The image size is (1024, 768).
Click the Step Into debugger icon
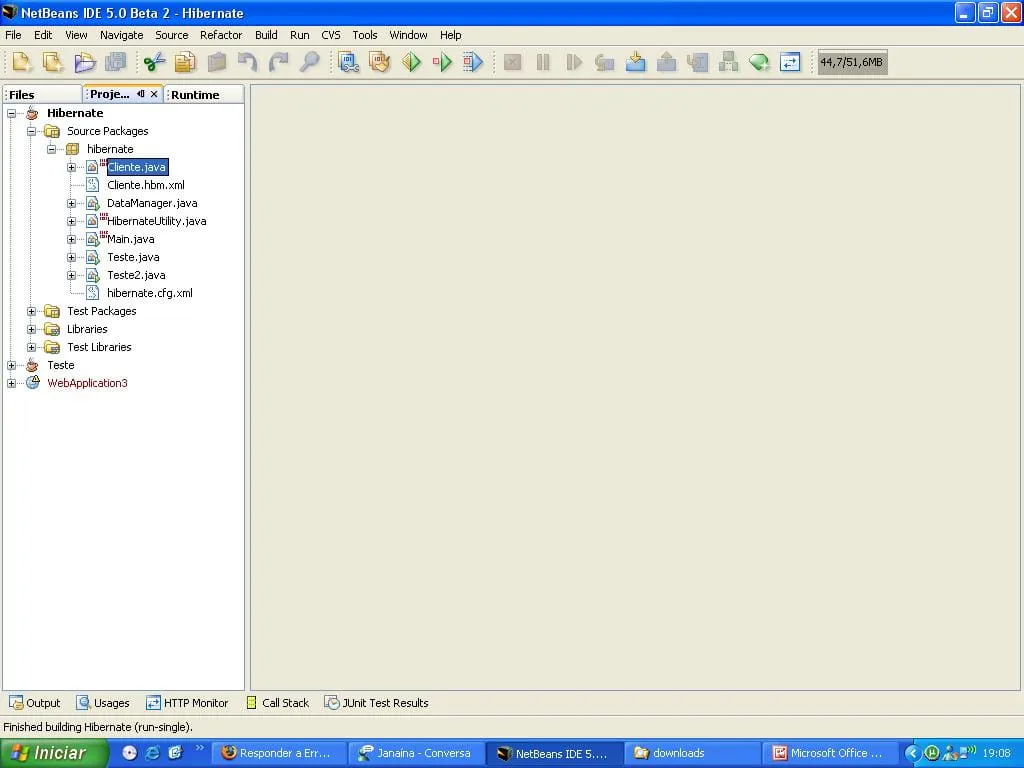pyautogui.click(x=635, y=63)
